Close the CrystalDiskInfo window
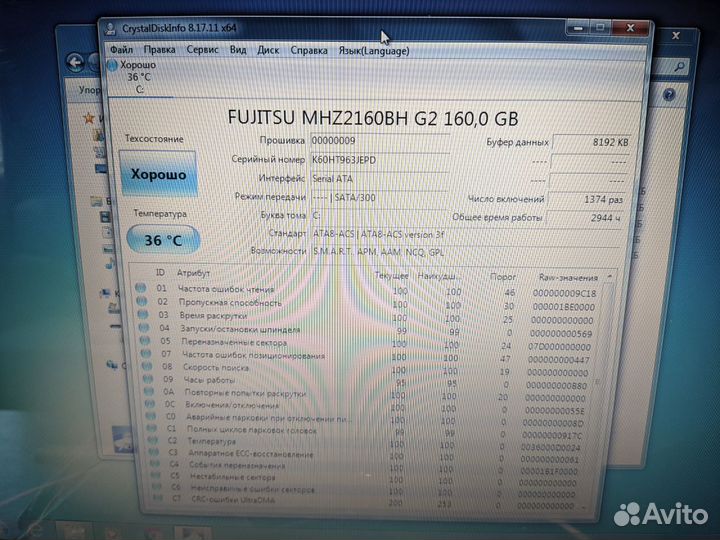Viewport: 720px width, 540px height. [631, 28]
